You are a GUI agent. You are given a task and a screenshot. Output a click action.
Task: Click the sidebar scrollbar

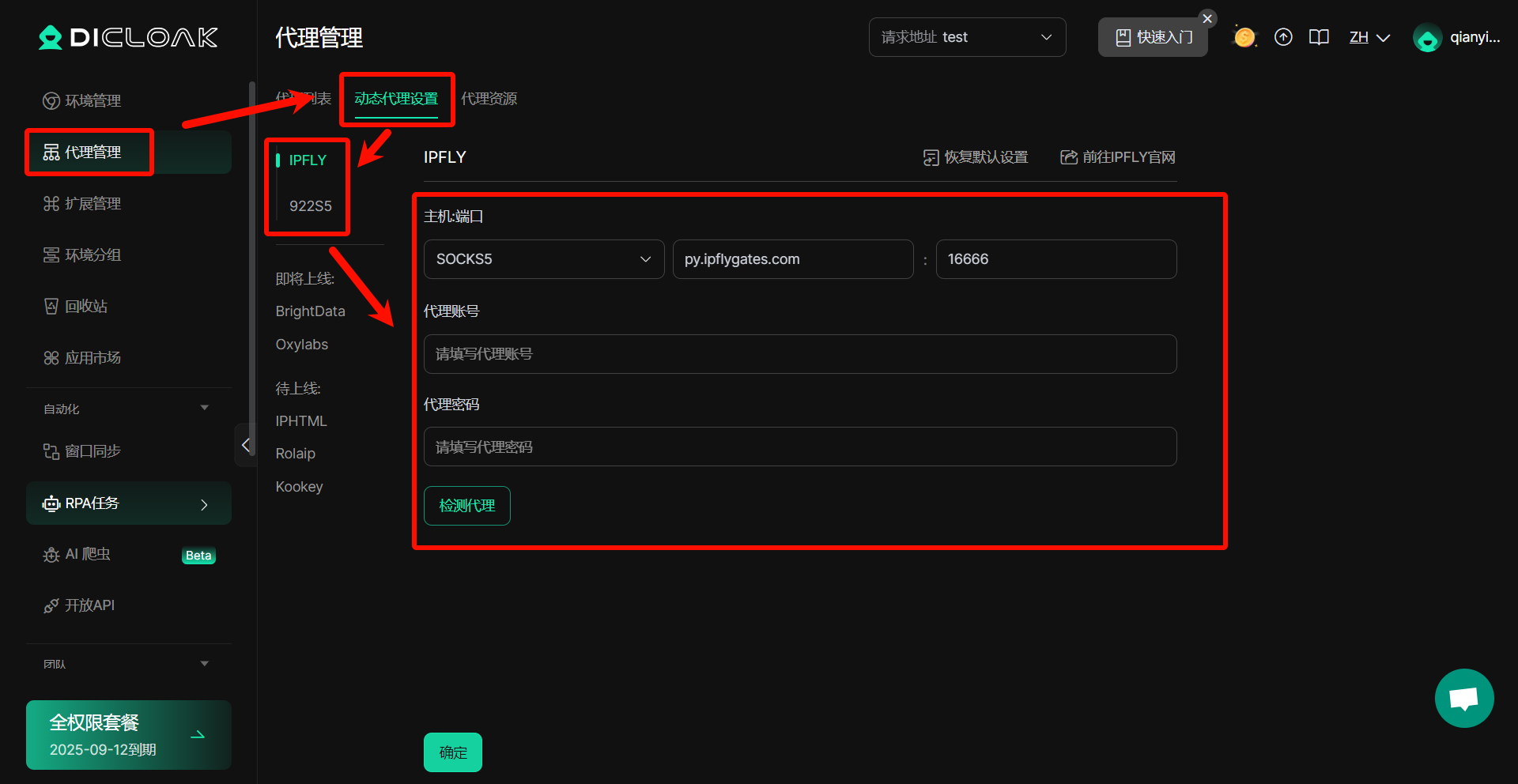[252, 269]
